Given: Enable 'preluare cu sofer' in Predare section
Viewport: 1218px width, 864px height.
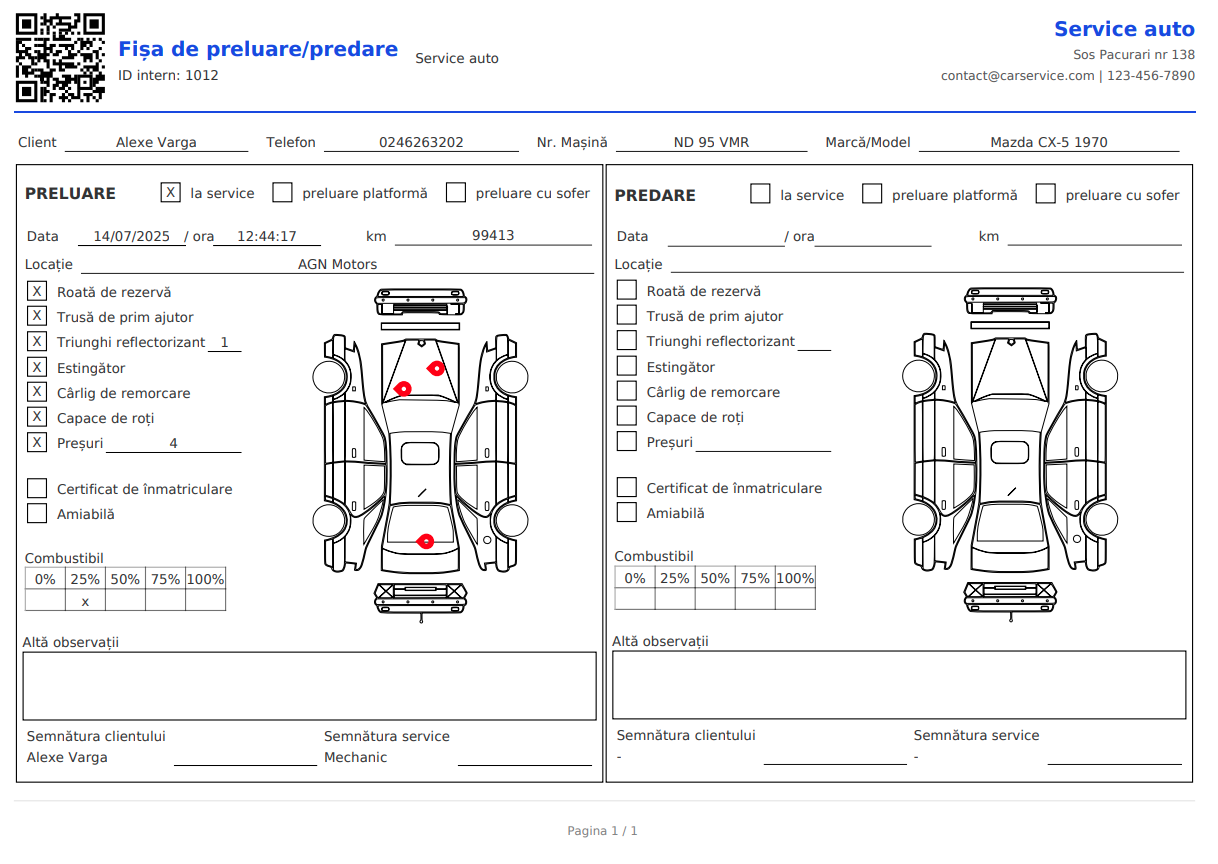Looking at the screenshot, I should coord(1046,194).
